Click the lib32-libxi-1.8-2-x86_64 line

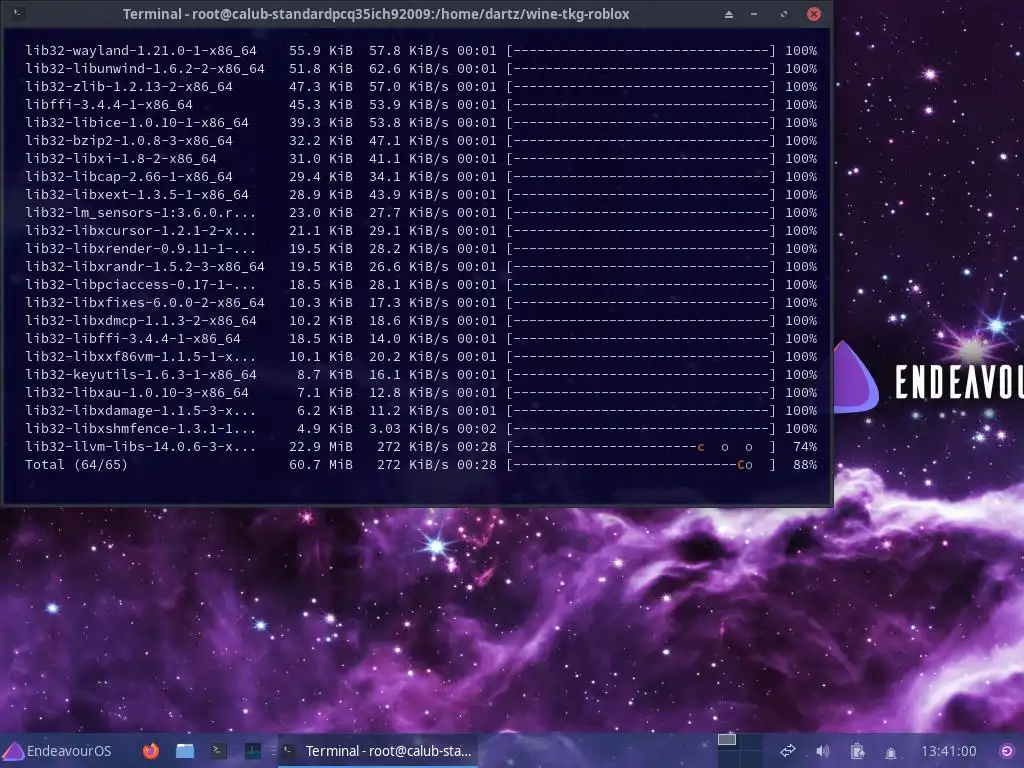pos(421,159)
